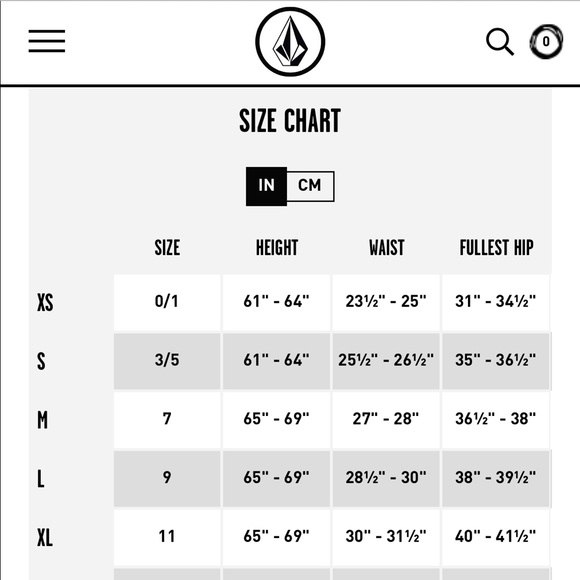Click the Volcom stone logo
Image resolution: width=580 pixels, height=580 pixels.
click(290, 41)
